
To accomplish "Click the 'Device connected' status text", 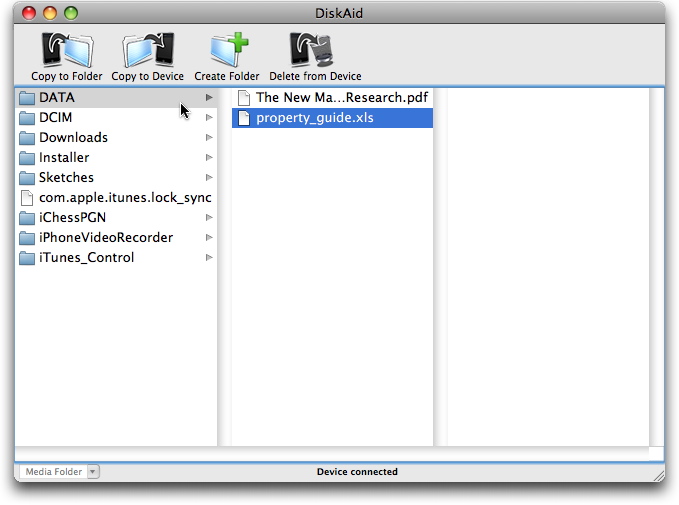I will click(x=357, y=472).
